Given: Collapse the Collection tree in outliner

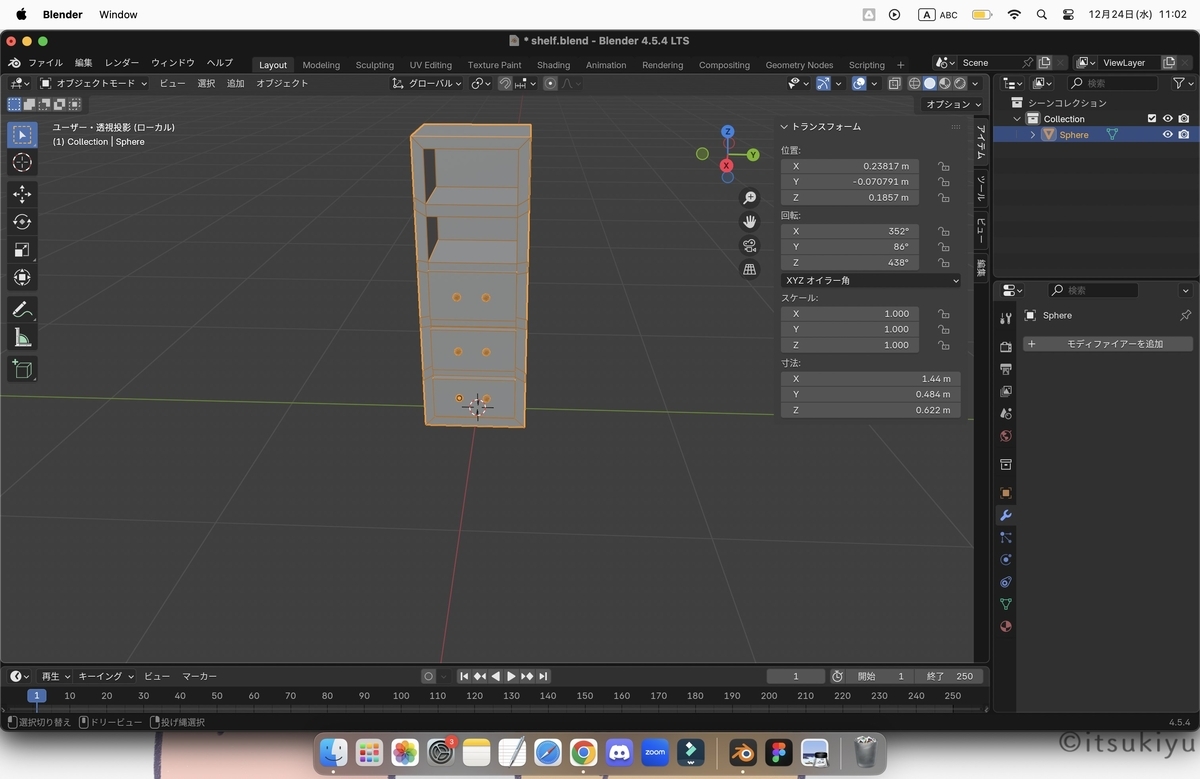Looking at the screenshot, I should (x=1017, y=119).
